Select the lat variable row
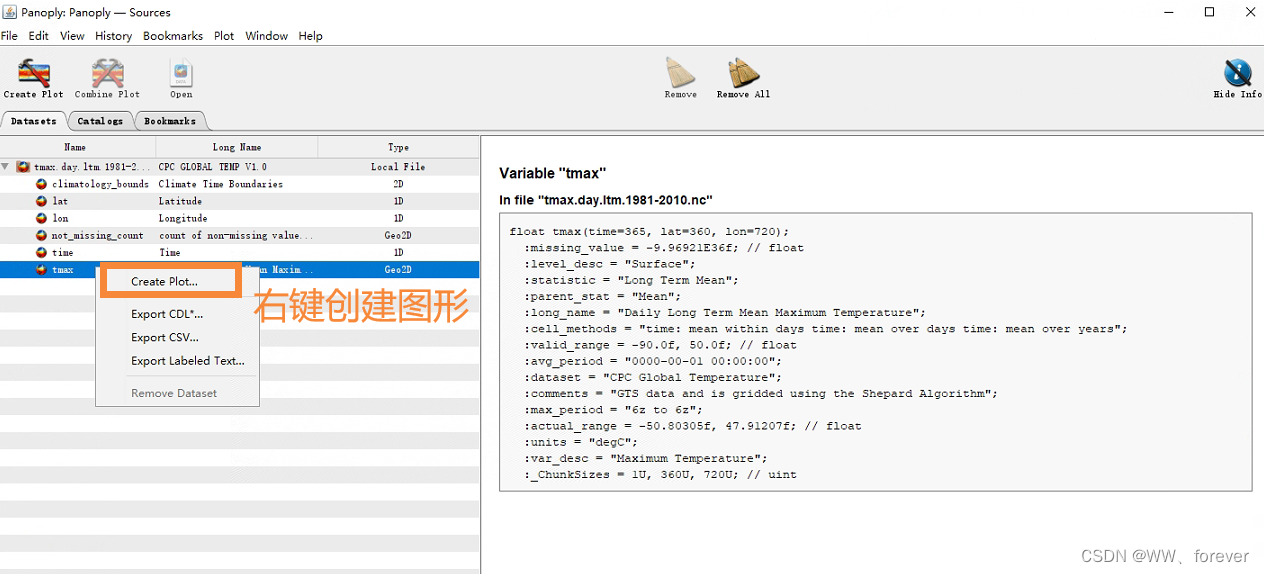1264x574 pixels. (x=240, y=201)
